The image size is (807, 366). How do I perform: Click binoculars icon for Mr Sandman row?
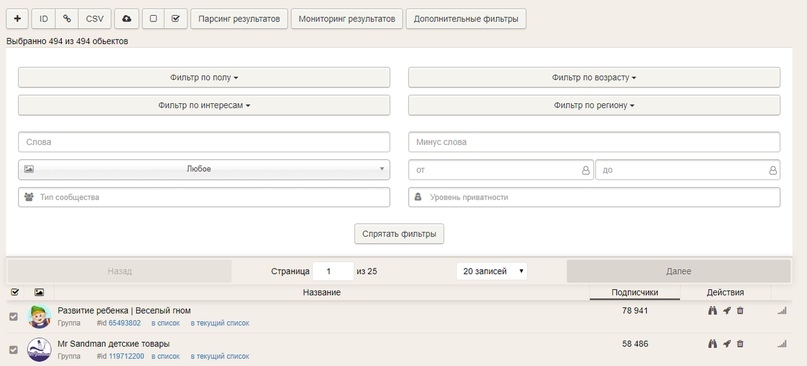(x=713, y=343)
